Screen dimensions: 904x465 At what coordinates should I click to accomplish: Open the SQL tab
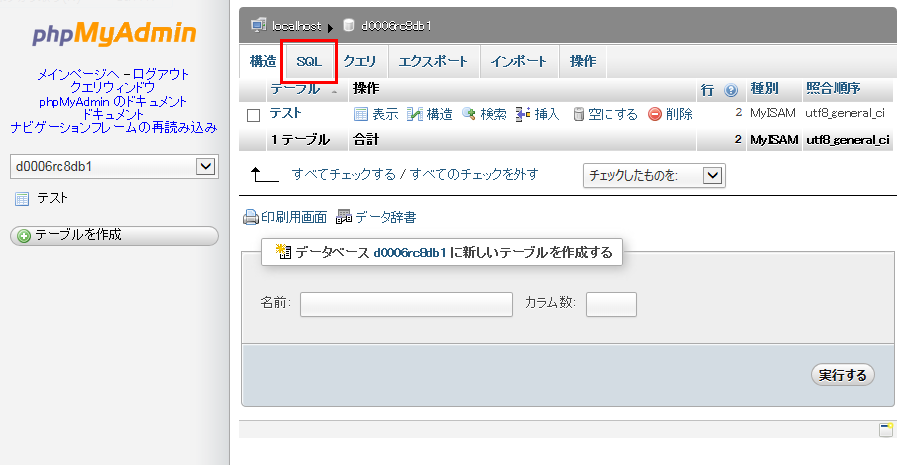[308, 61]
